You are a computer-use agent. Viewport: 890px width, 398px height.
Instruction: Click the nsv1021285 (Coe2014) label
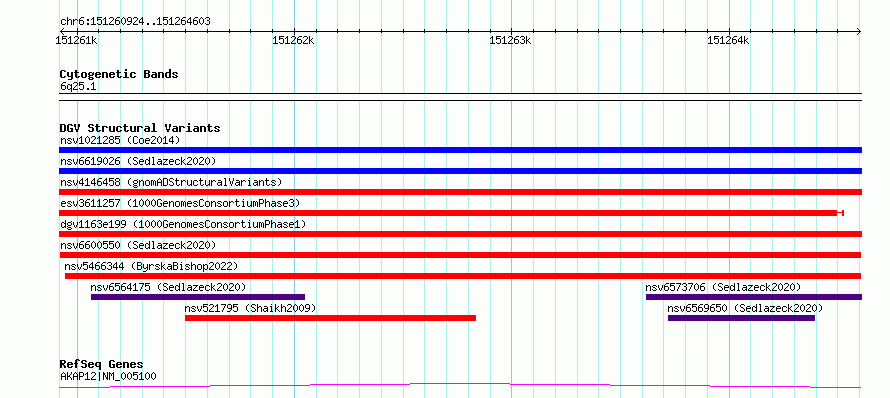(120, 140)
